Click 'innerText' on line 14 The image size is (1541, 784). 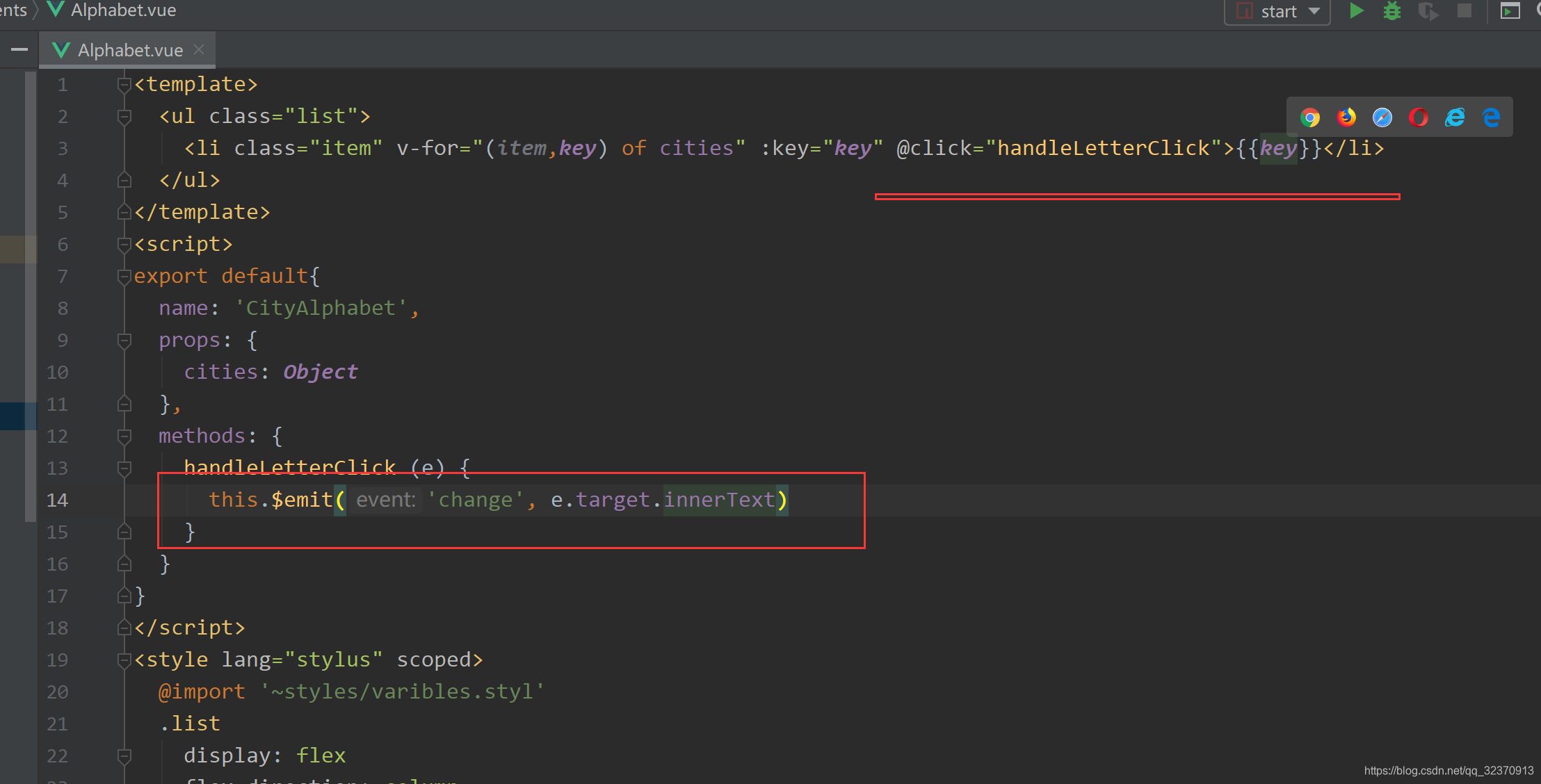pos(719,500)
